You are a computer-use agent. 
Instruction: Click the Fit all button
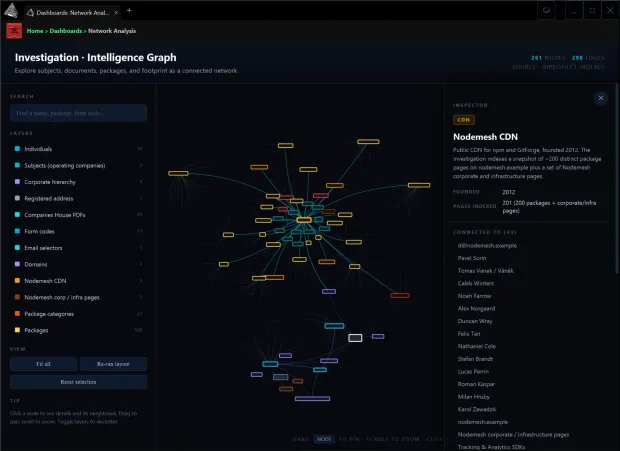coord(43,364)
